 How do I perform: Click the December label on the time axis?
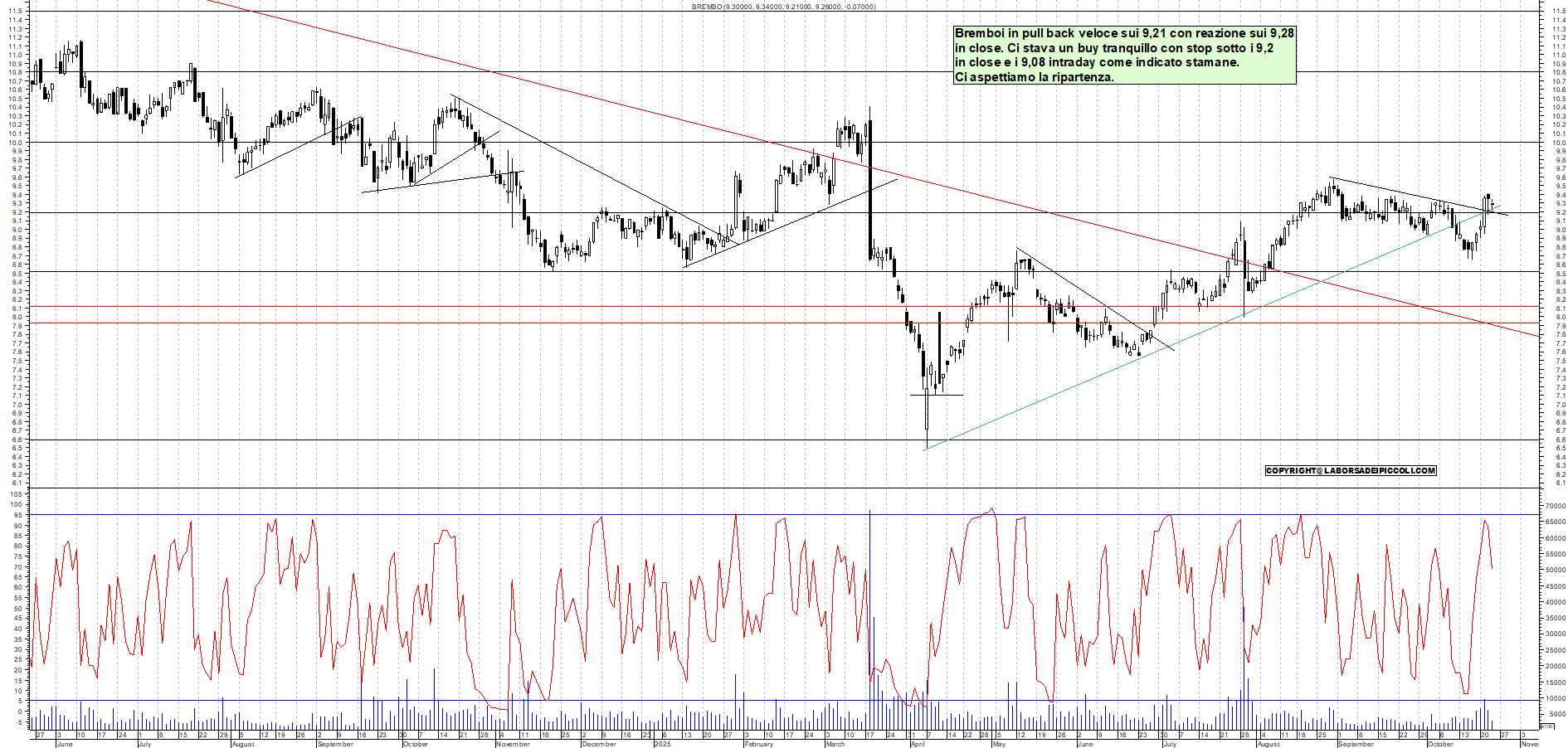[598, 744]
